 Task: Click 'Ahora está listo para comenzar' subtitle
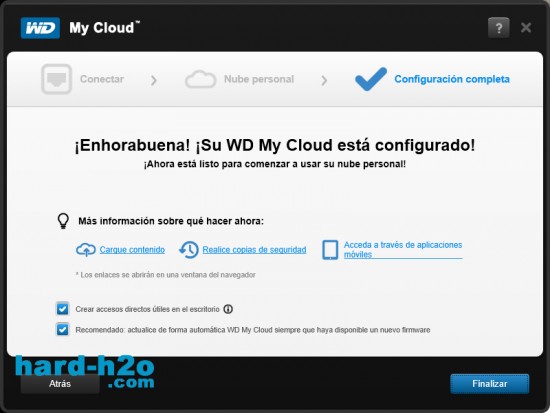(x=275, y=164)
